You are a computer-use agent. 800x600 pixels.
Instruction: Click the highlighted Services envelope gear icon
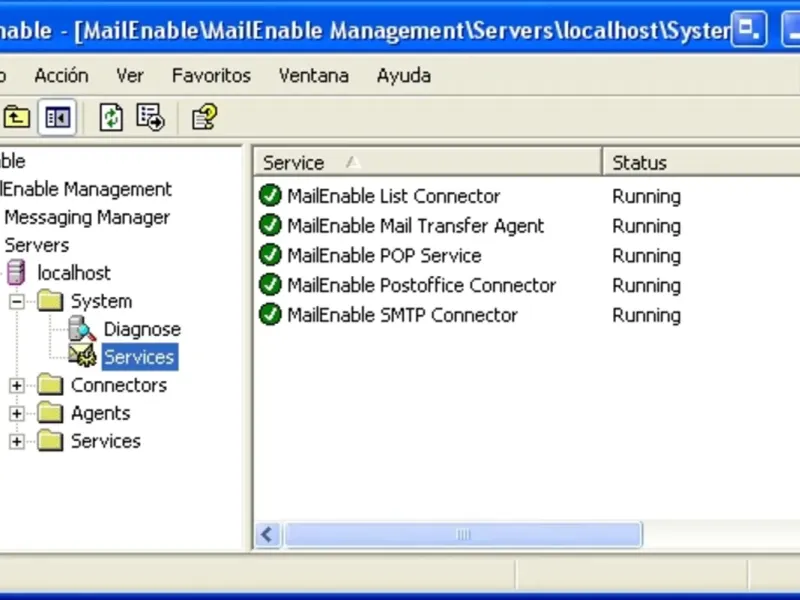point(82,356)
